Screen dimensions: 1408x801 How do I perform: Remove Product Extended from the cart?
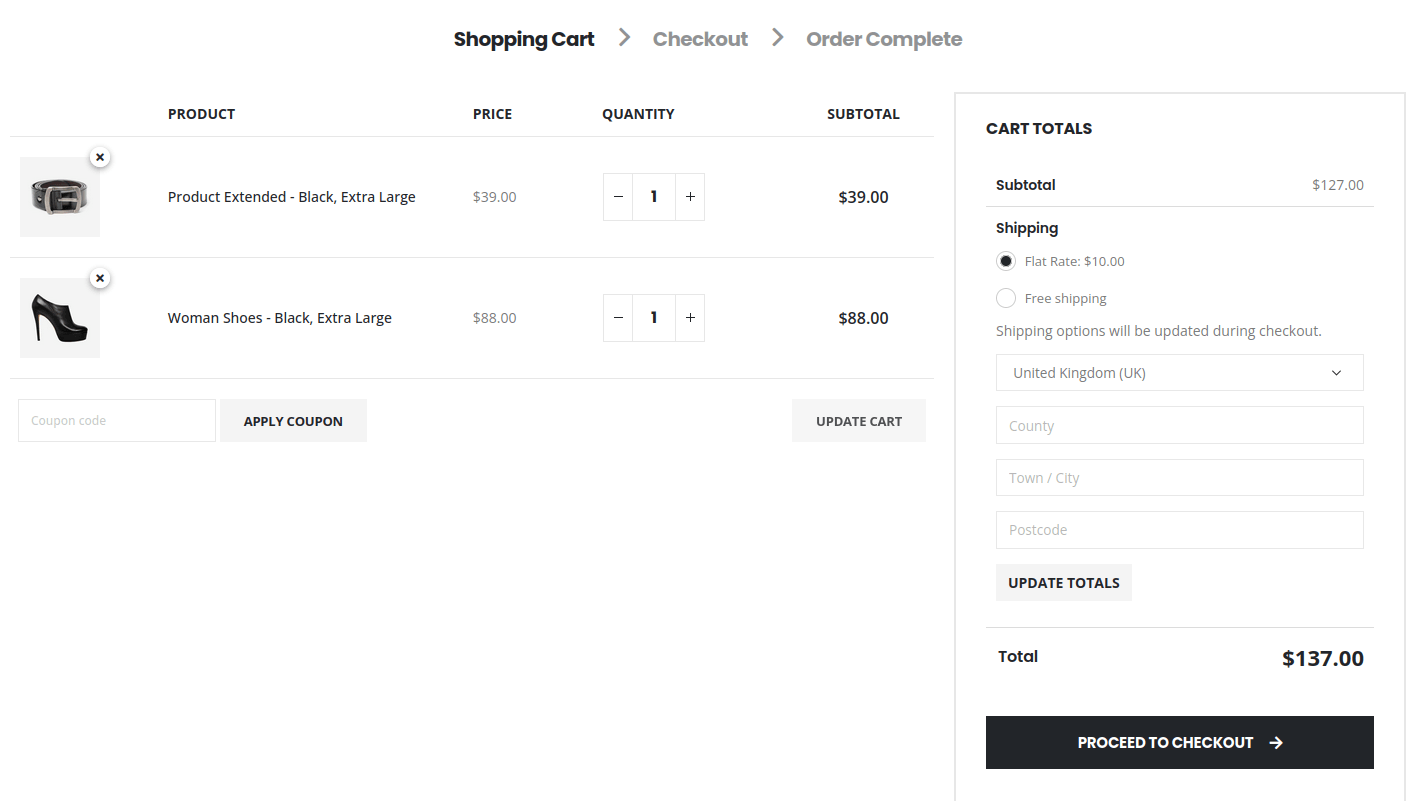coord(99,157)
